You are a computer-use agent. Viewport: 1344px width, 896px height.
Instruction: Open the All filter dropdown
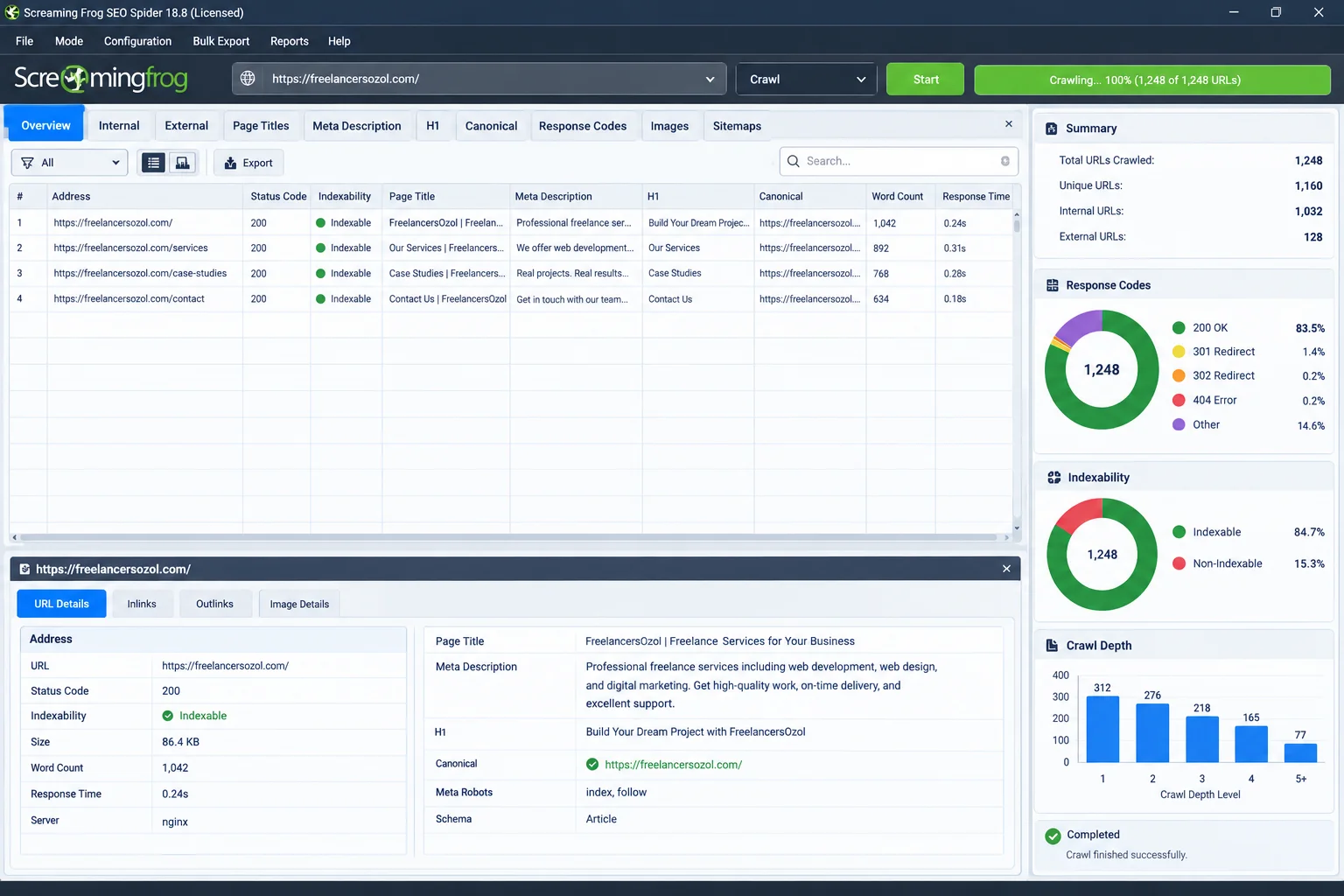(x=69, y=163)
